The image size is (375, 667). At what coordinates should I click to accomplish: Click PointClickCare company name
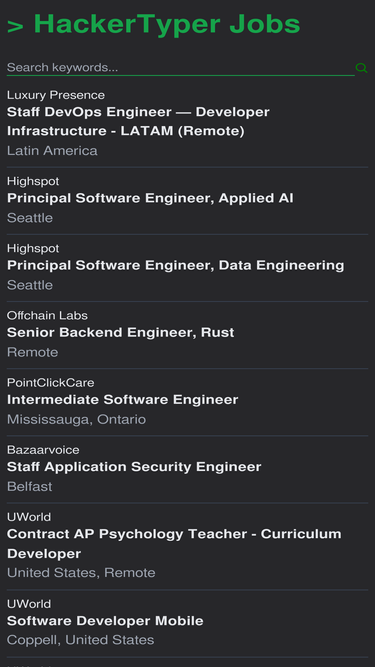pos(51,382)
